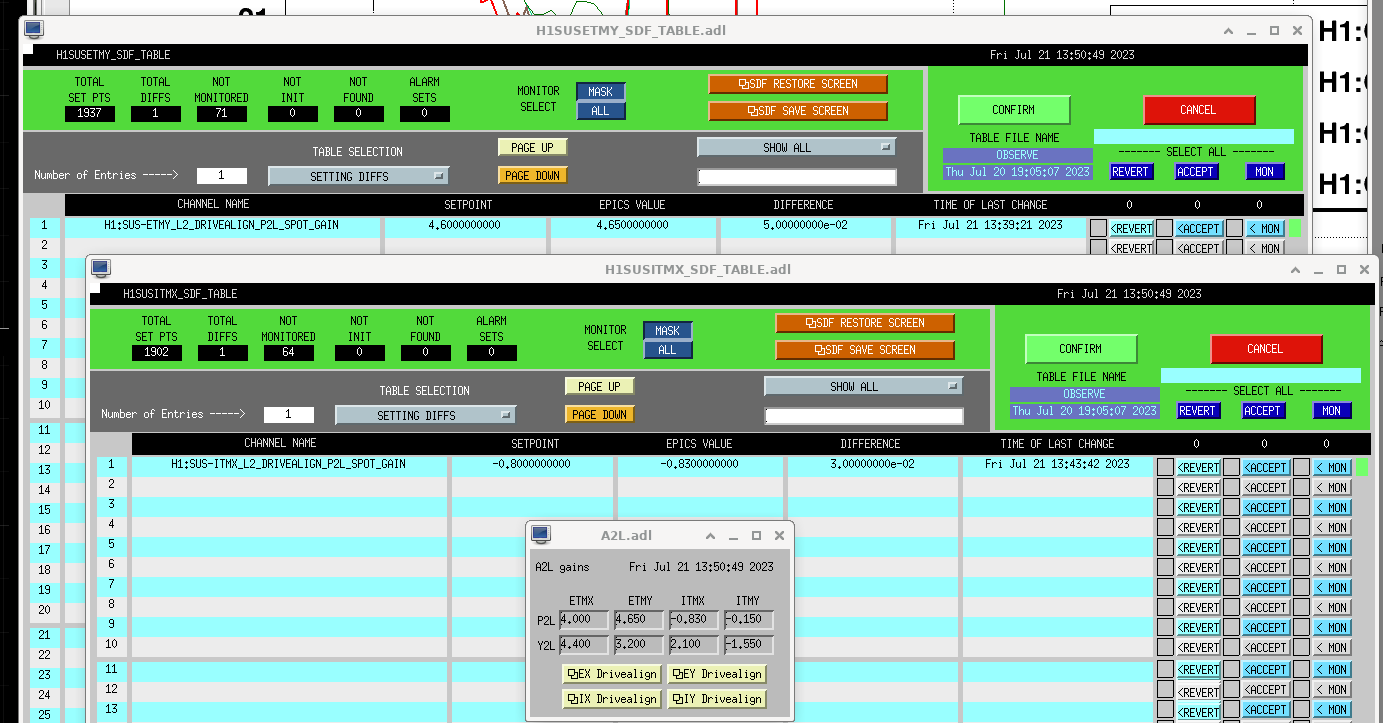Open EX Drivealign screen in A2L window

tap(611, 674)
